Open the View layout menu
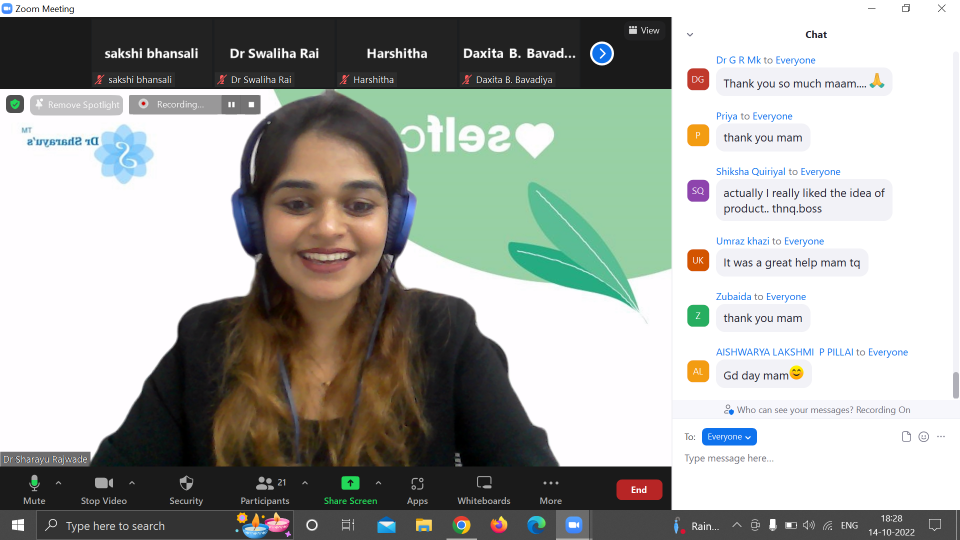This screenshot has width=960, height=540. [x=643, y=30]
